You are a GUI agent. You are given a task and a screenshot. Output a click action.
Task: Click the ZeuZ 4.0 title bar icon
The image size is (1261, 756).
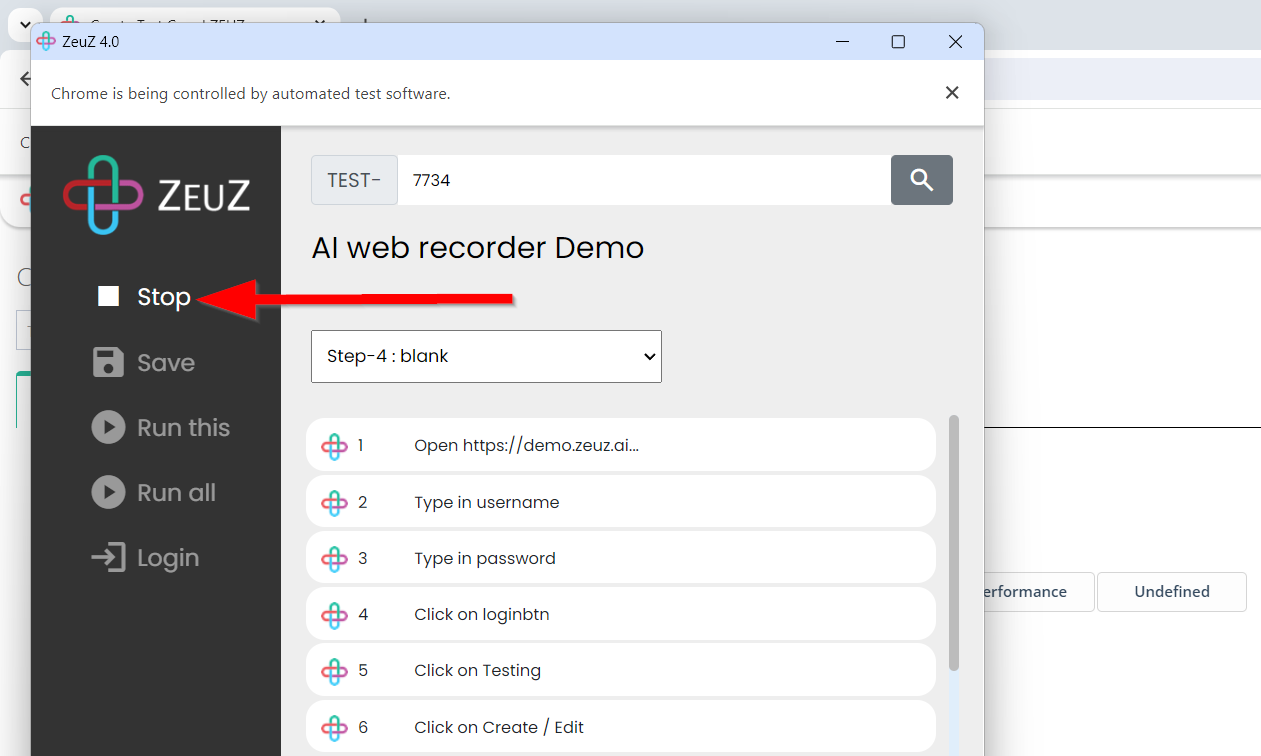46,41
